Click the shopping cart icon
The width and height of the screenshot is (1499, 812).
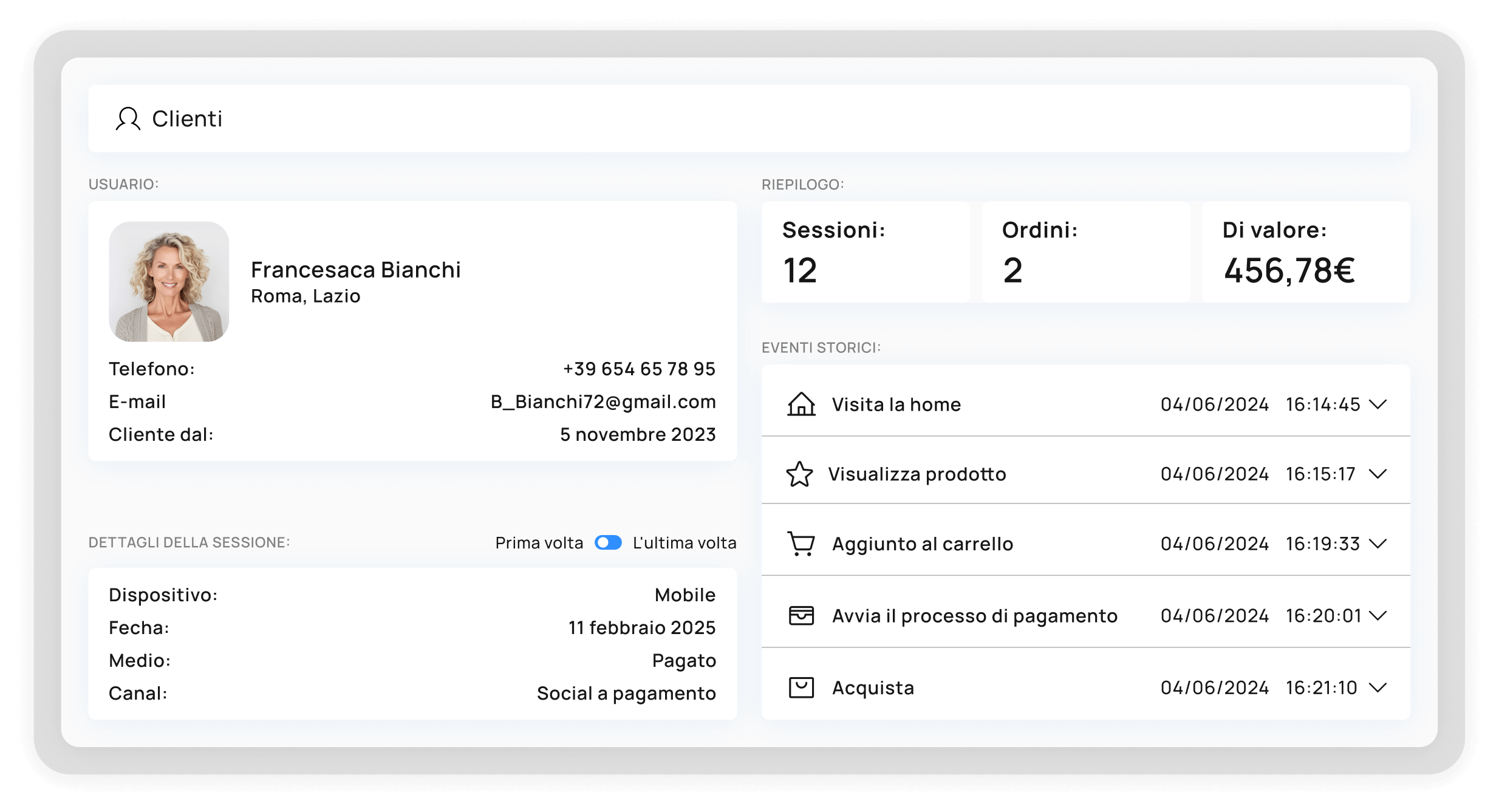point(801,544)
